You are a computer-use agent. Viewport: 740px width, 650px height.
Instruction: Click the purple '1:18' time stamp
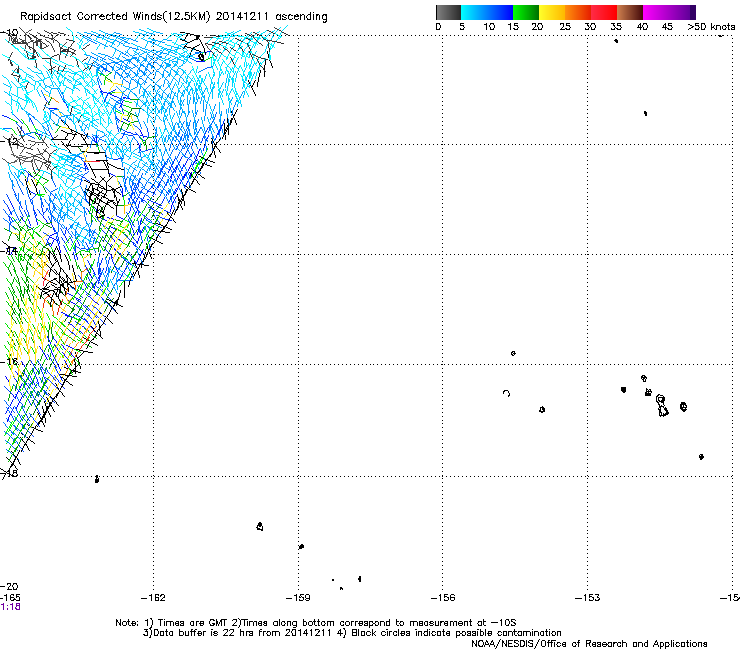point(10,607)
